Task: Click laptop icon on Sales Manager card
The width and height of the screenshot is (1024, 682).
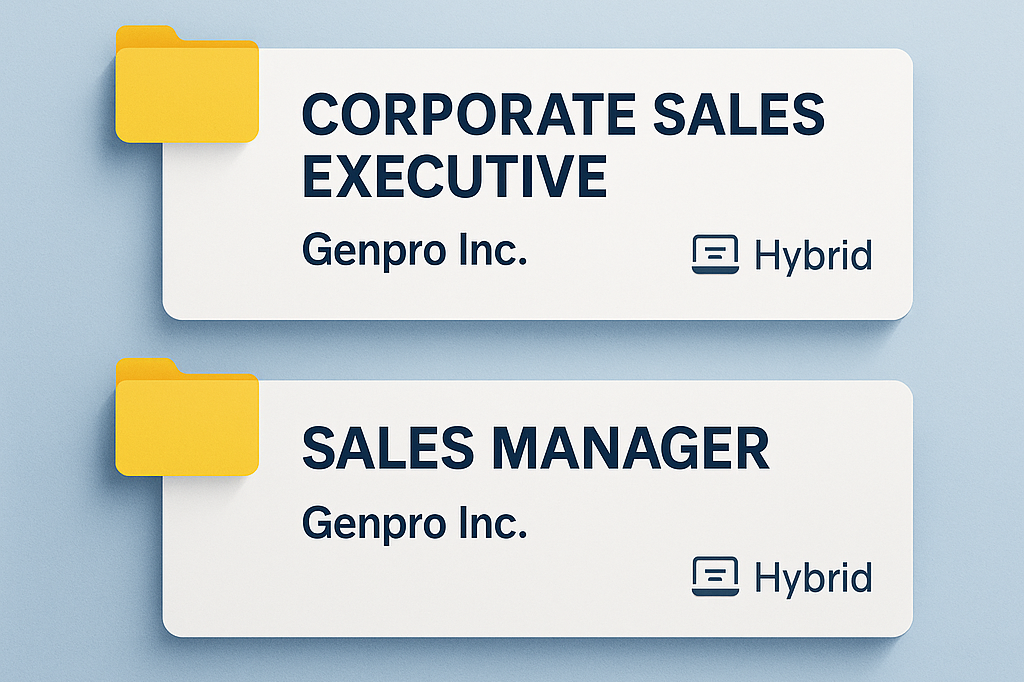Action: [715, 576]
